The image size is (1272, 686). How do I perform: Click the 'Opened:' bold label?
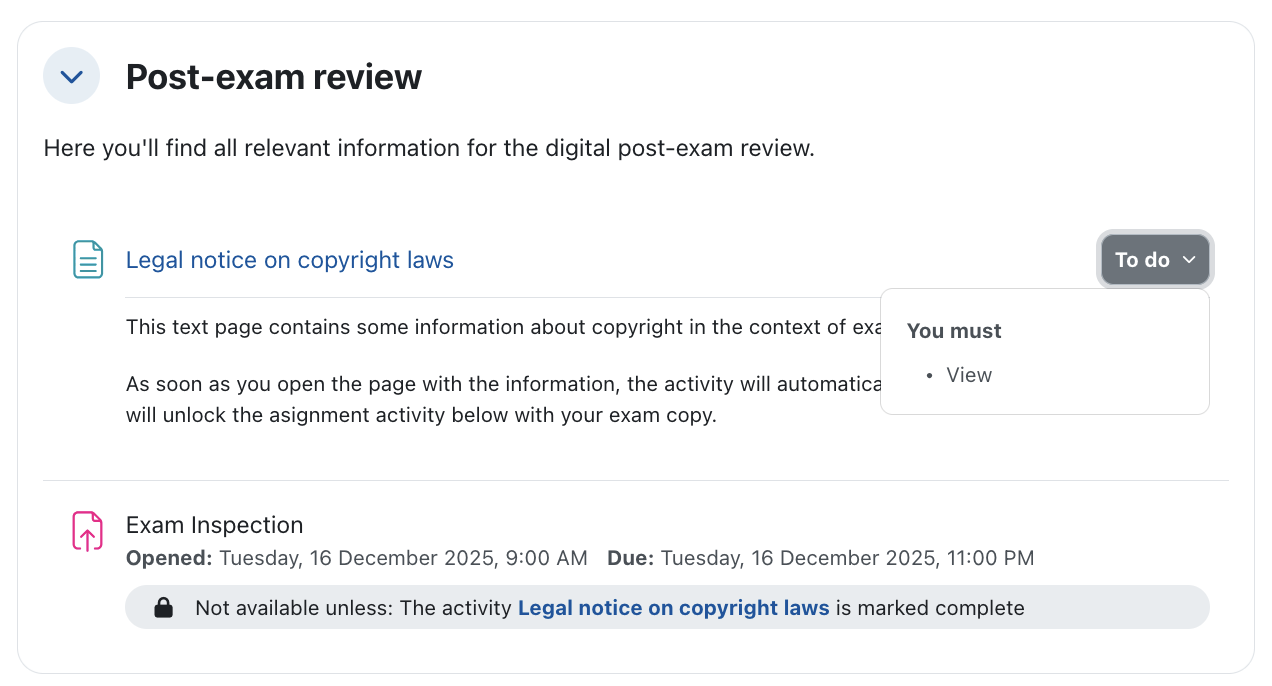(x=169, y=558)
